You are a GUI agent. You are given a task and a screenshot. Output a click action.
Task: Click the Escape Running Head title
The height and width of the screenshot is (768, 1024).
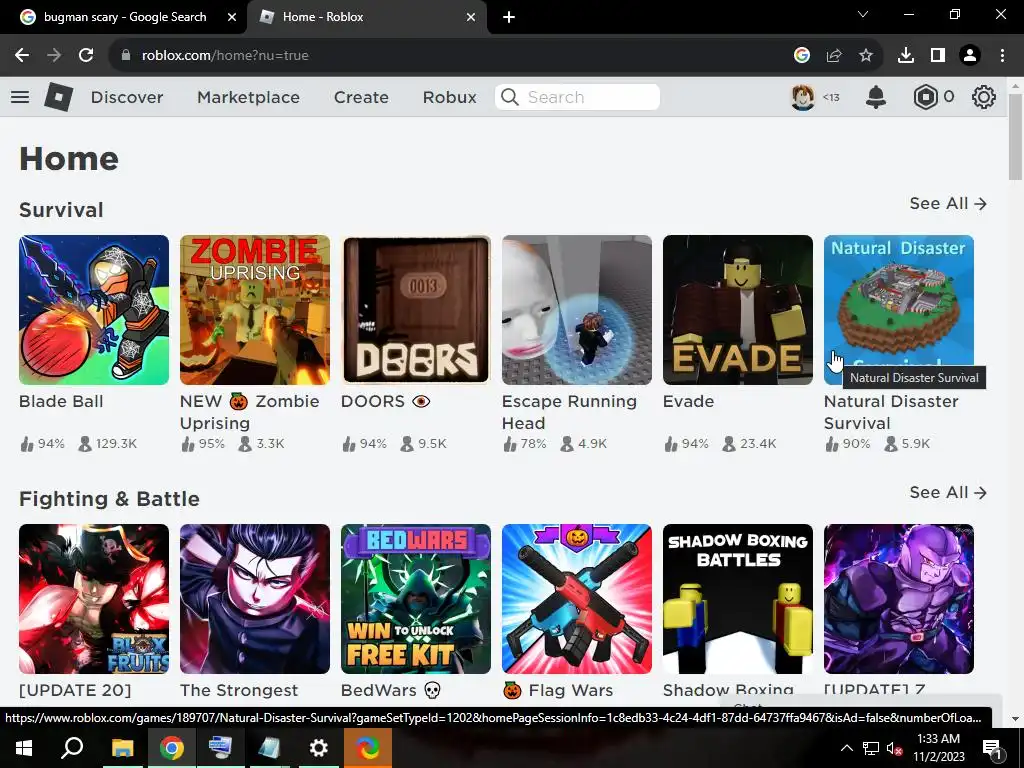pyautogui.click(x=569, y=412)
